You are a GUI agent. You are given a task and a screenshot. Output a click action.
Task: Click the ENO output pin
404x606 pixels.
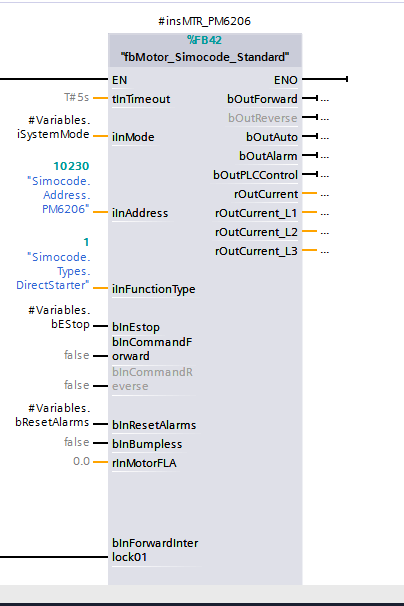(286, 80)
